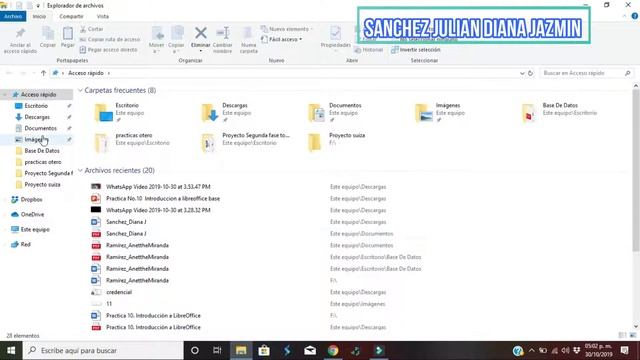Open the Nuevo elemento dropdown
Image resolution: width=640 pixels, height=360 pixels.
287,29
